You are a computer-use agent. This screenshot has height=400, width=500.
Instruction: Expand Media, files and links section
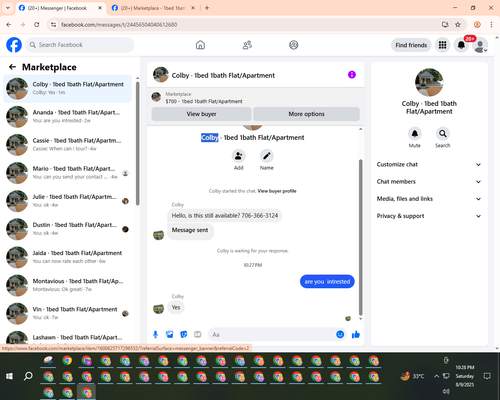(x=429, y=199)
